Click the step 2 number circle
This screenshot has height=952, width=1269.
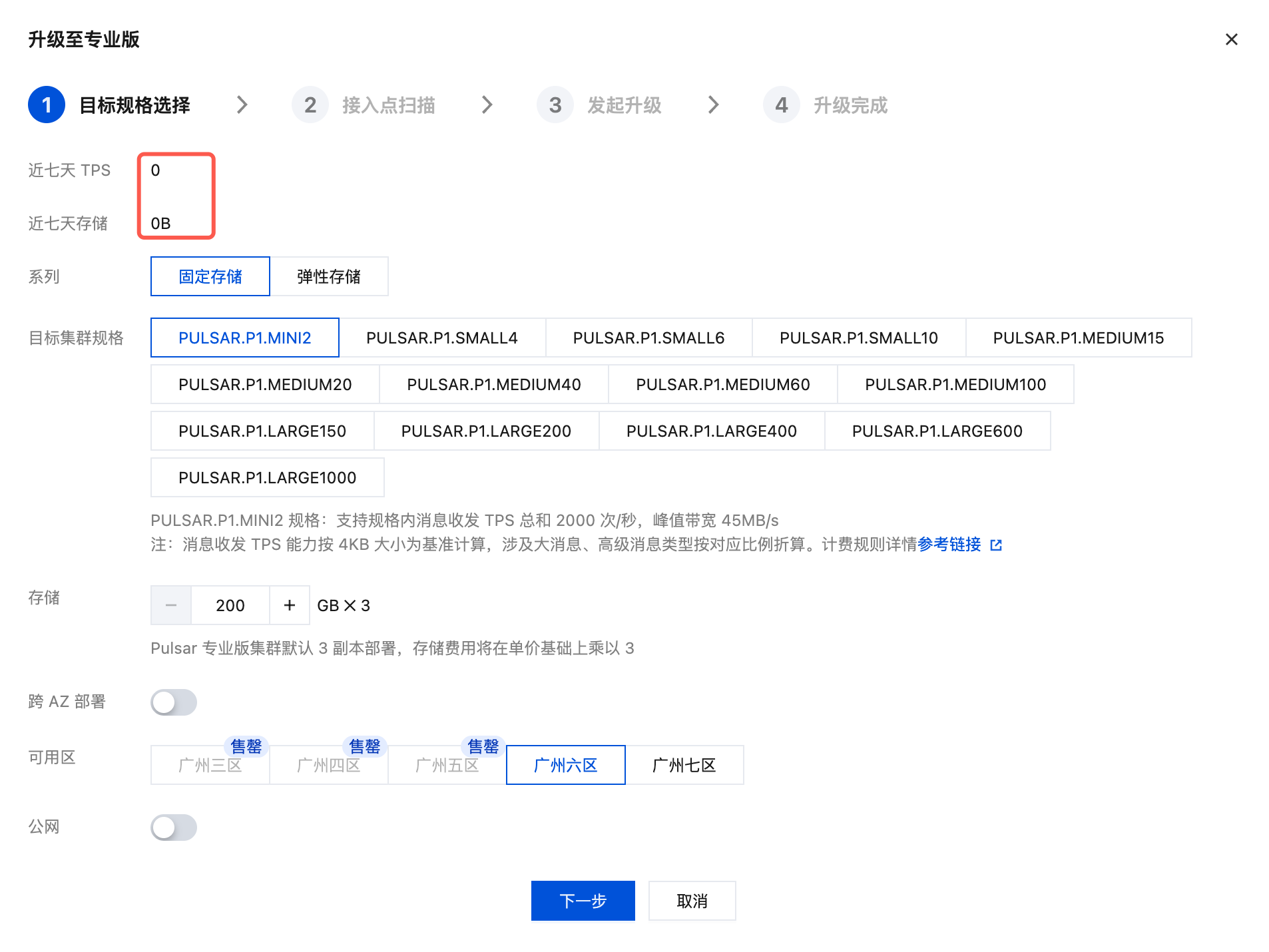pos(310,105)
